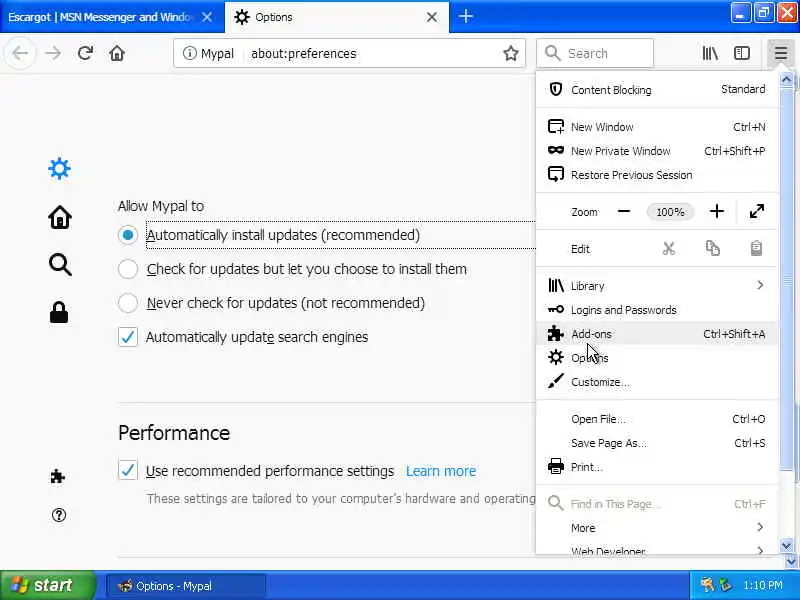
Task: Close the Options tab
Action: point(432,17)
